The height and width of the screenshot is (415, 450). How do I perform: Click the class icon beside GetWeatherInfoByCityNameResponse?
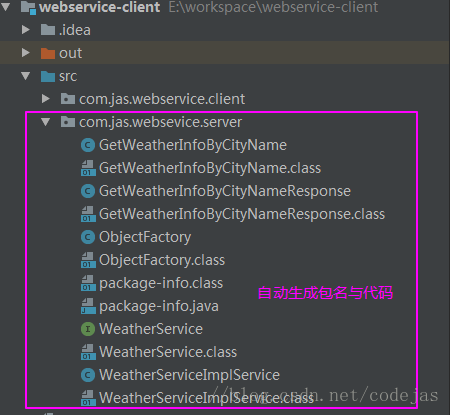pyautogui.click(x=88, y=191)
